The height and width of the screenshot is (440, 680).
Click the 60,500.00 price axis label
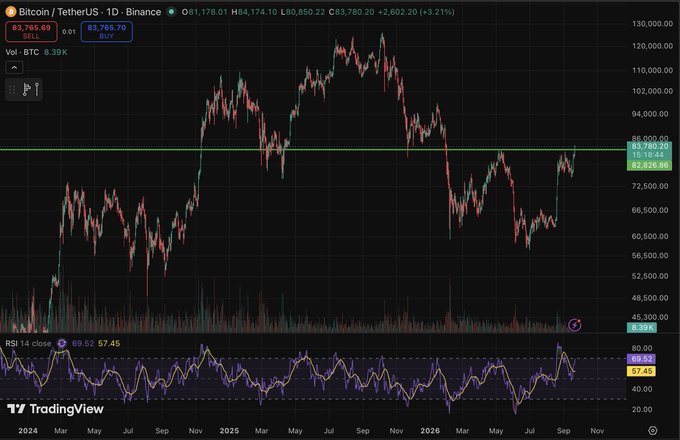(x=650, y=236)
